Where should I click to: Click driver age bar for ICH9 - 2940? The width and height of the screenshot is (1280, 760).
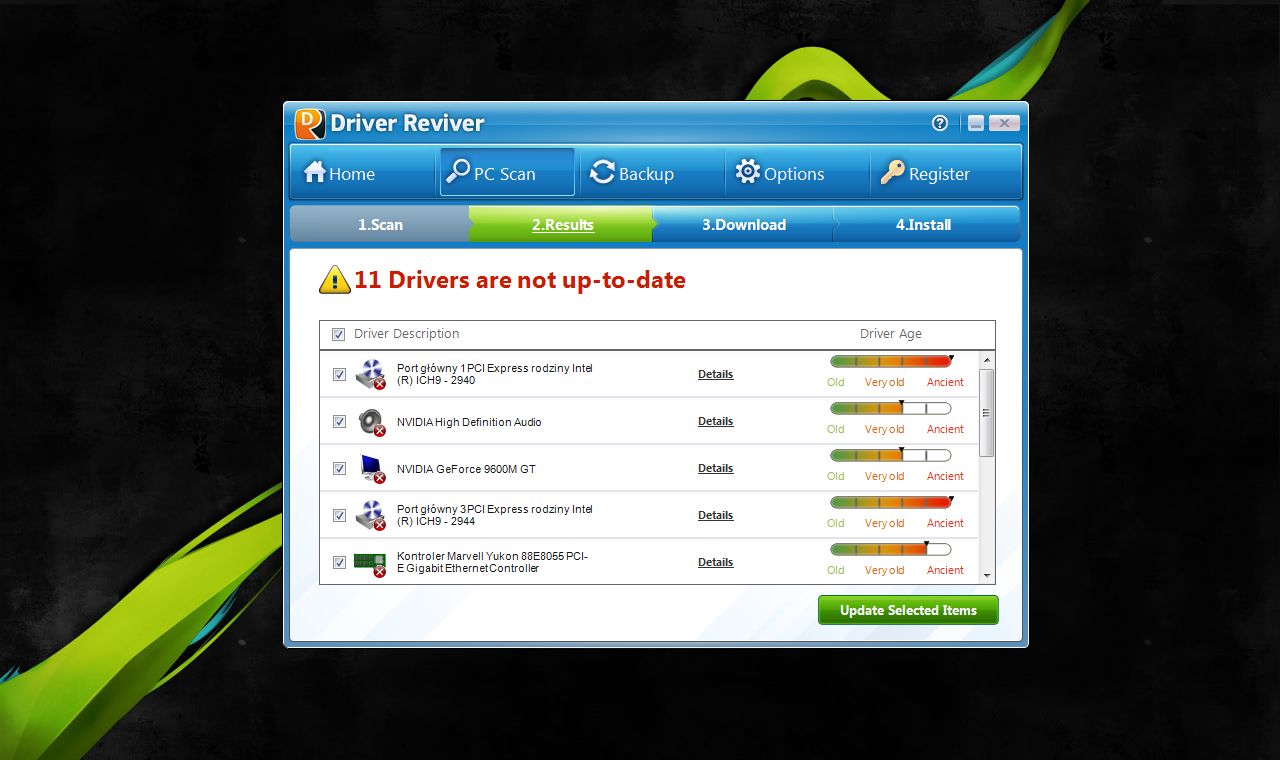[891, 361]
